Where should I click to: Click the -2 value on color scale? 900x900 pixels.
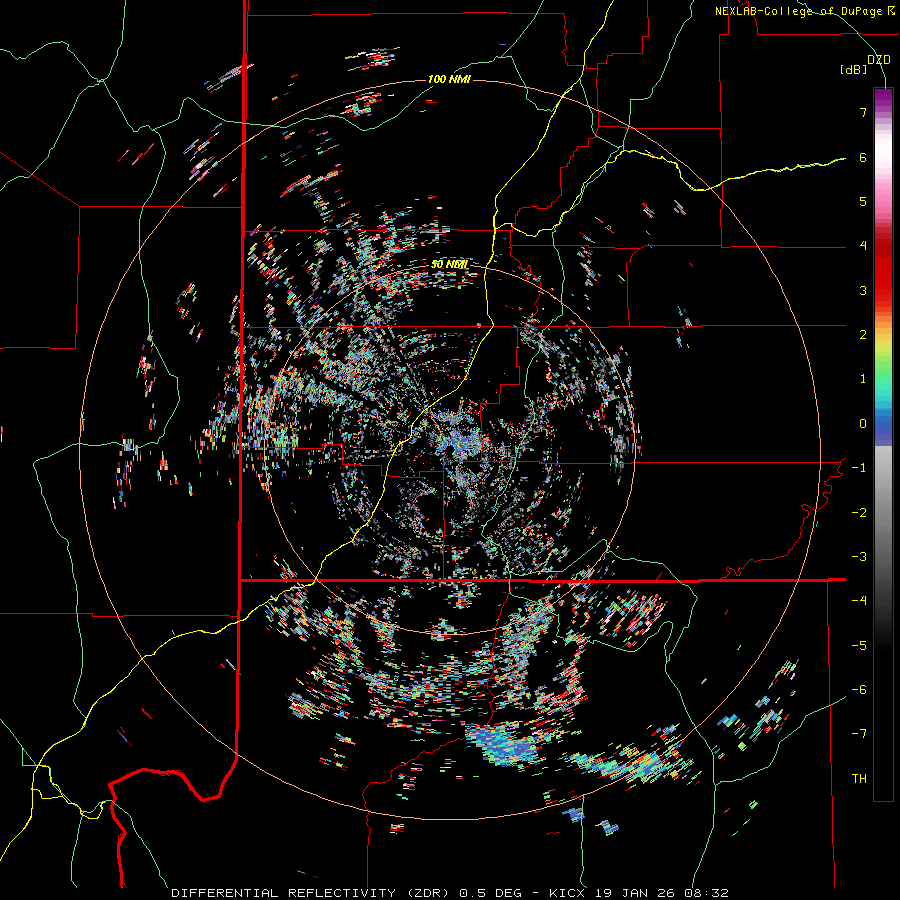(859, 513)
